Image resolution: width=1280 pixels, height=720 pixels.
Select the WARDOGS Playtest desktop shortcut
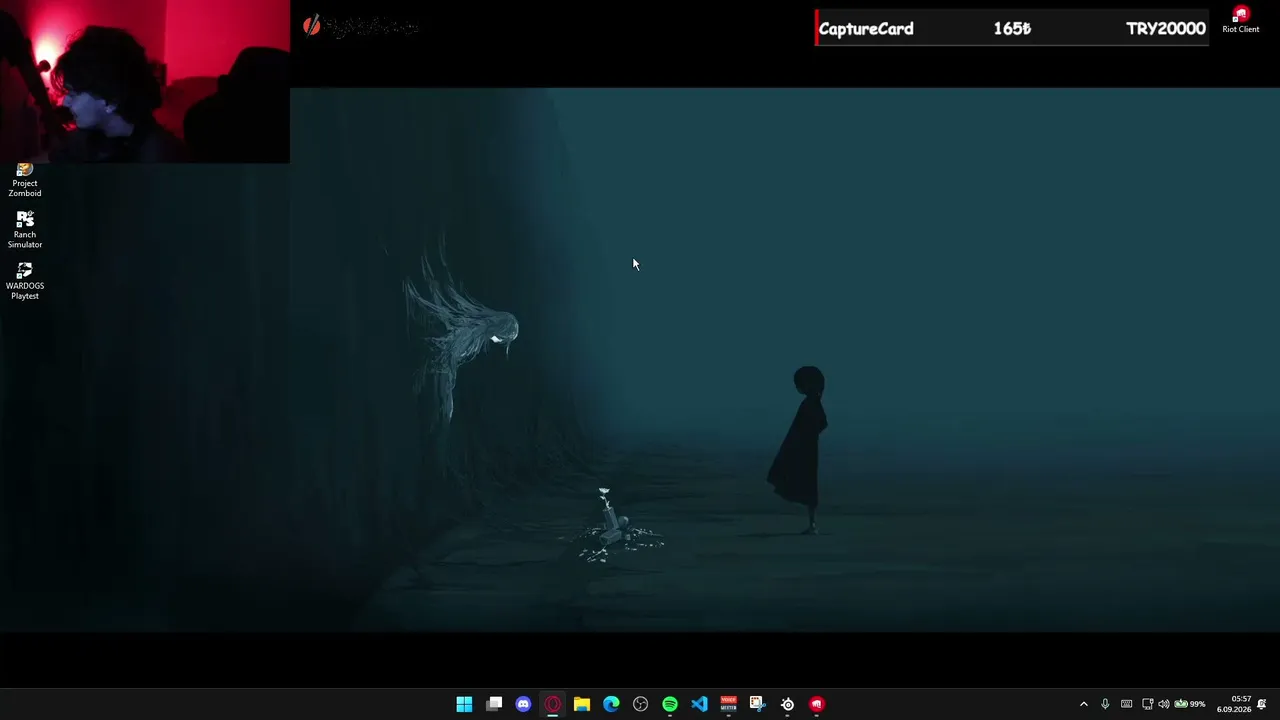click(x=25, y=281)
